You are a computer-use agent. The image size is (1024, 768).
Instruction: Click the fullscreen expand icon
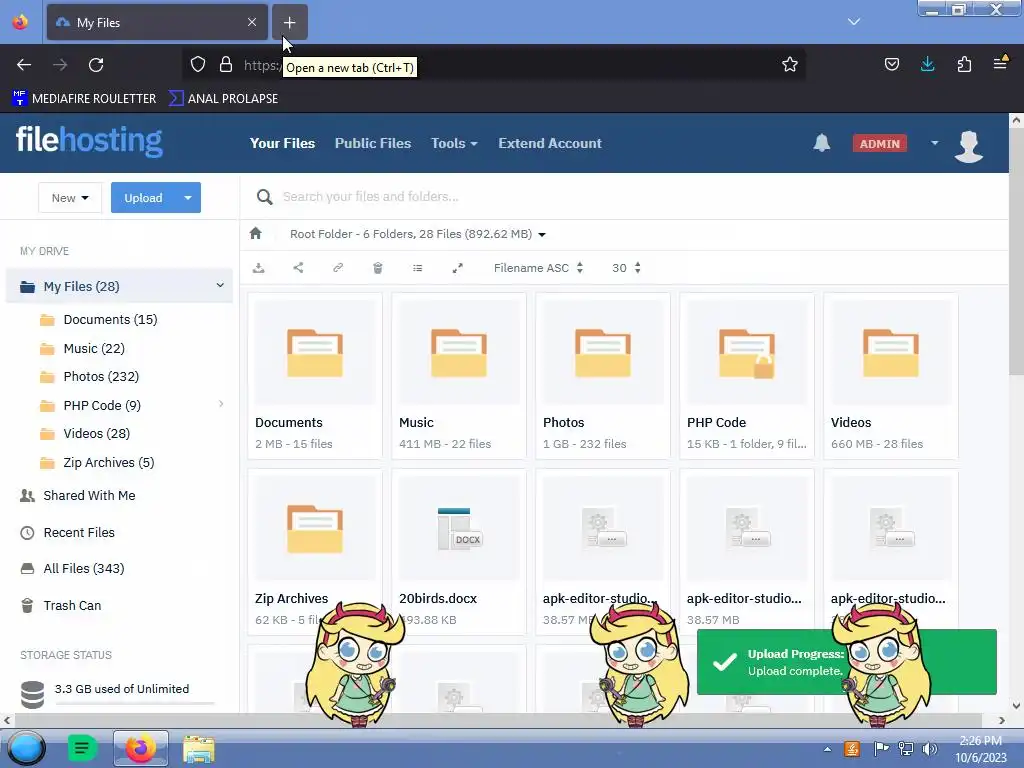[458, 268]
